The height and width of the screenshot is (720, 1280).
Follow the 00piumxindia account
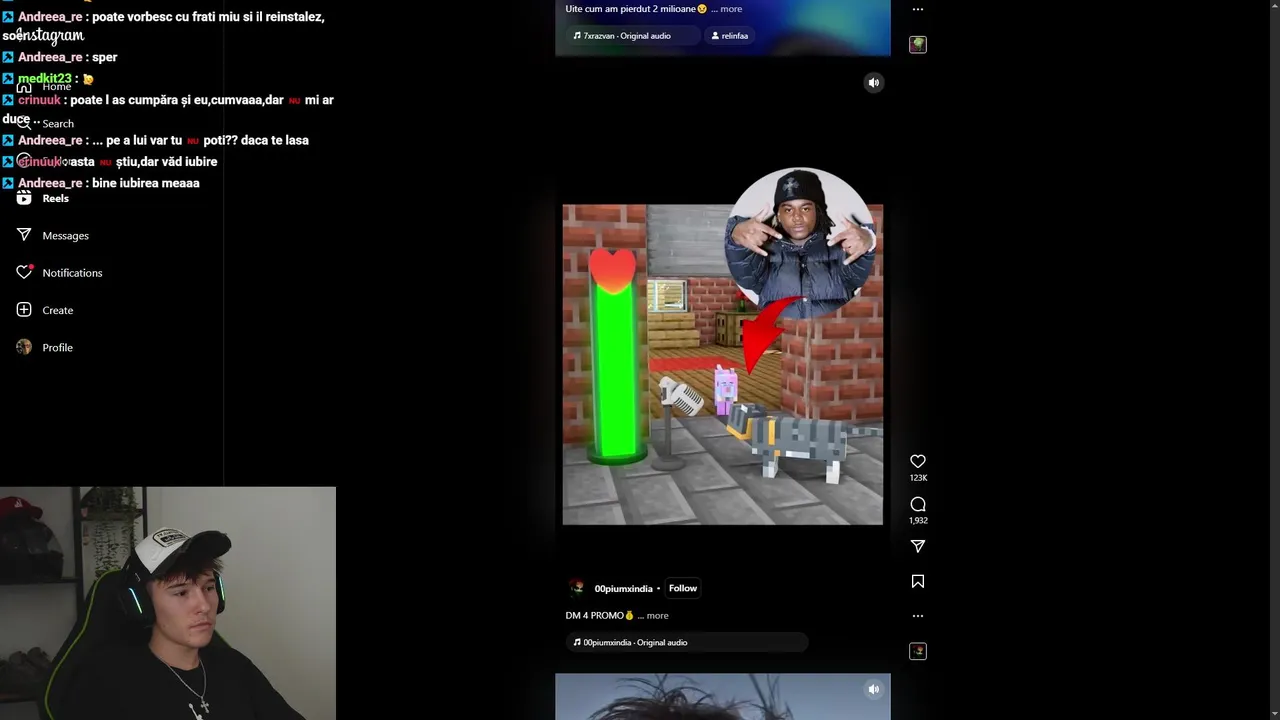click(683, 588)
